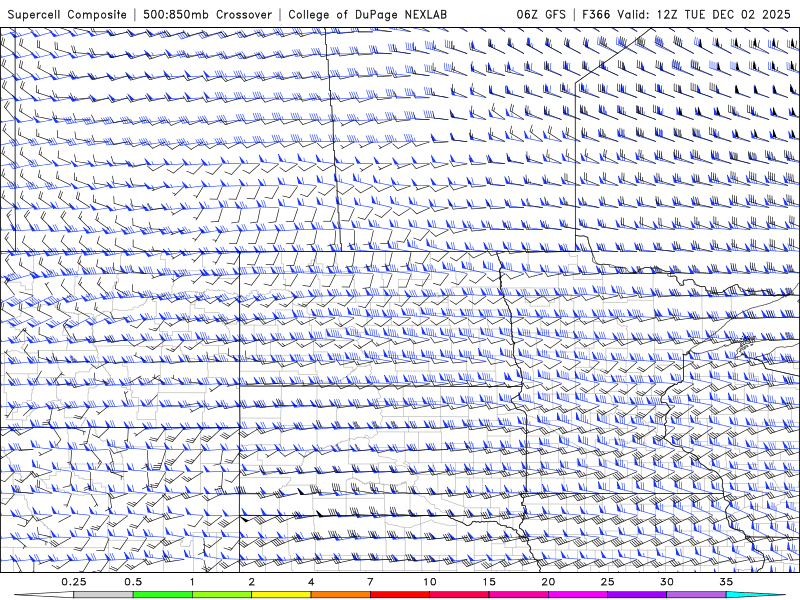Screen dimensions: 800x600
Task: Click the legend value 15
Action: pyautogui.click(x=489, y=582)
